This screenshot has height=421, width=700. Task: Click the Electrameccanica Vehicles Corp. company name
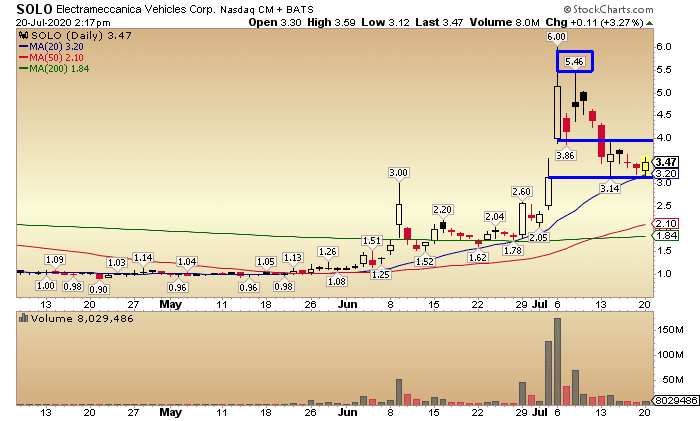pyautogui.click(x=135, y=9)
